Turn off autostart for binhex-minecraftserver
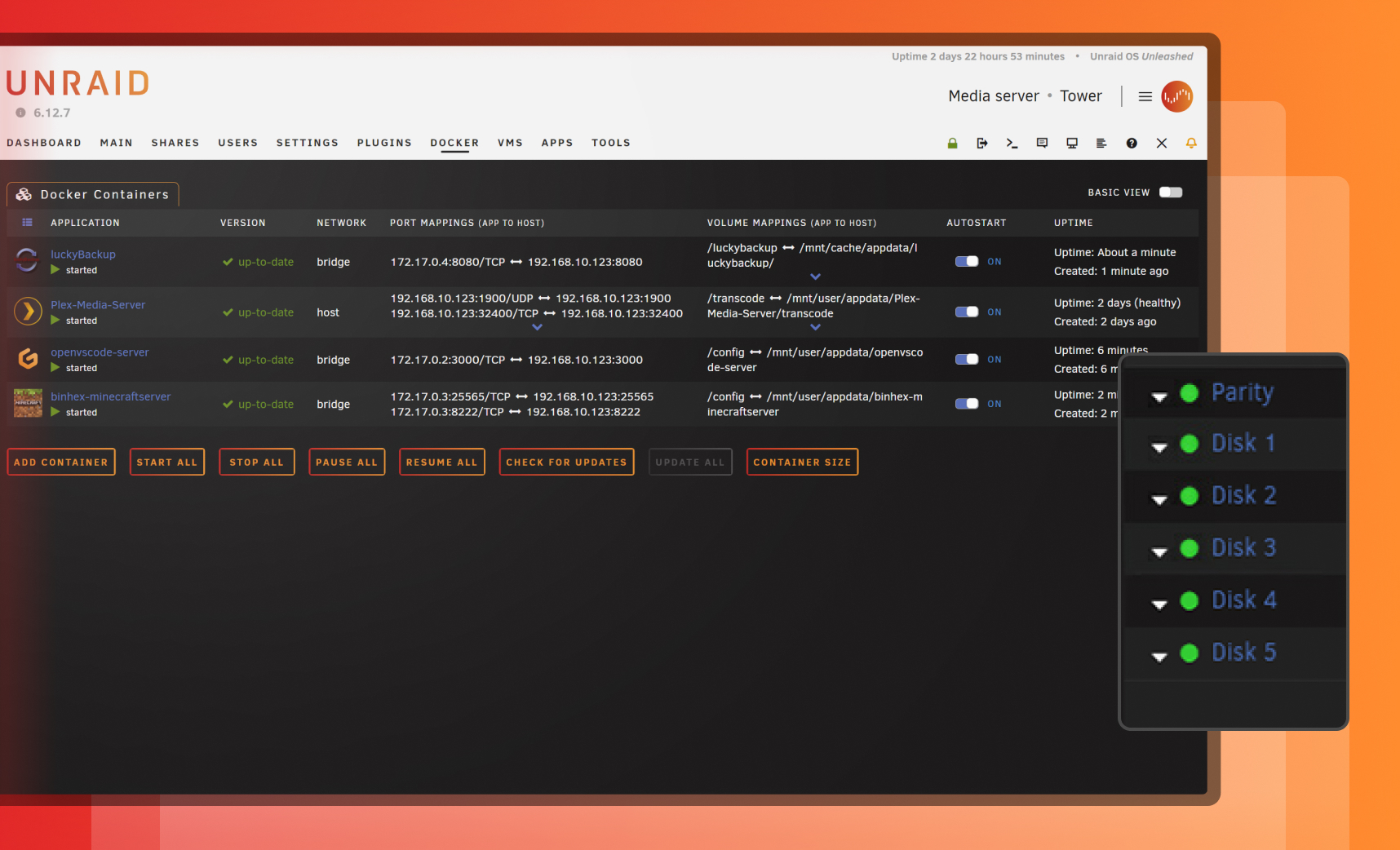 tap(967, 403)
